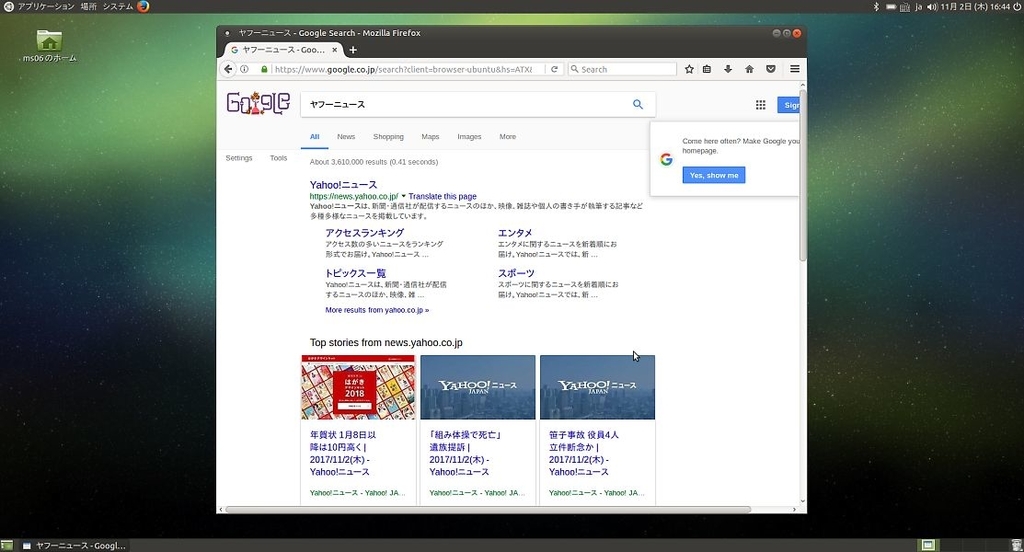Open 場所 menu in top panel
The image size is (1024, 552).
[x=88, y=7]
